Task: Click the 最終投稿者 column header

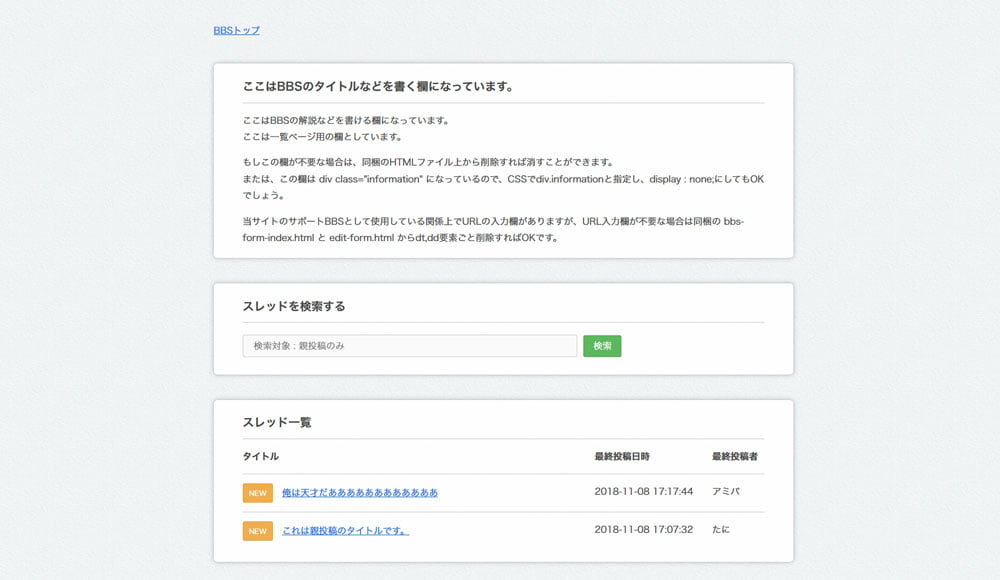Action: point(735,456)
